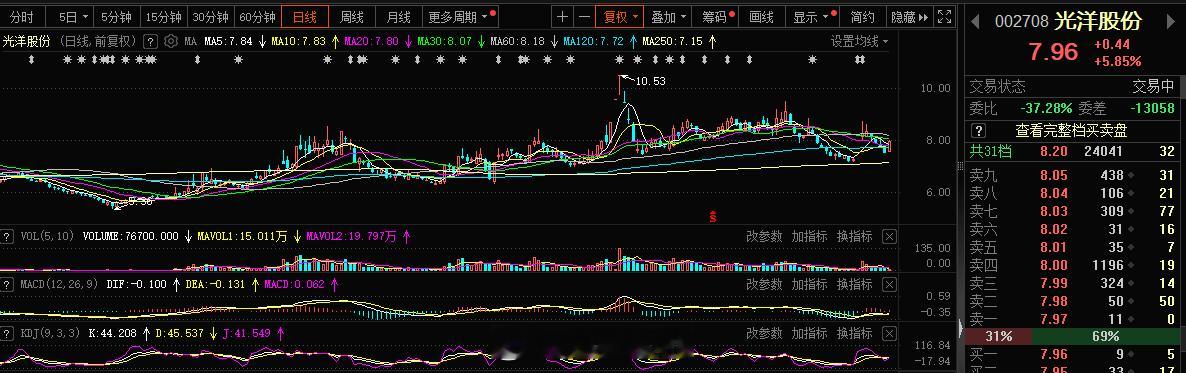Click the red S marker on chart
Viewport: 1186px width, 373px height.
coord(712,216)
